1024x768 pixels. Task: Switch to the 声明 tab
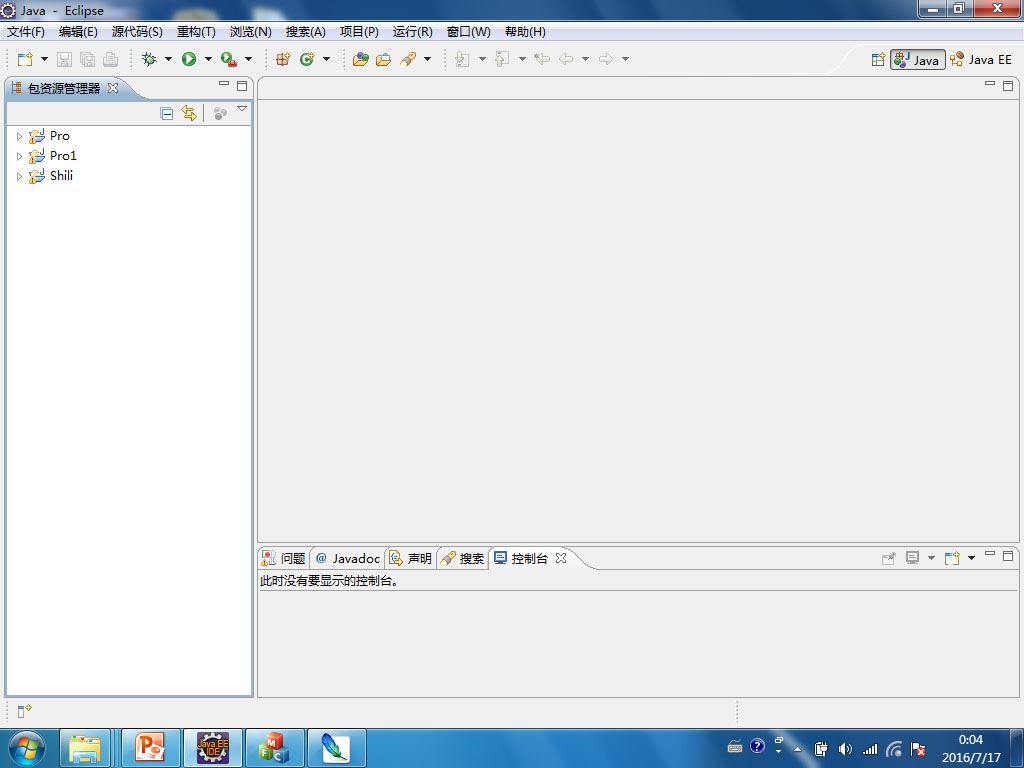(x=411, y=558)
